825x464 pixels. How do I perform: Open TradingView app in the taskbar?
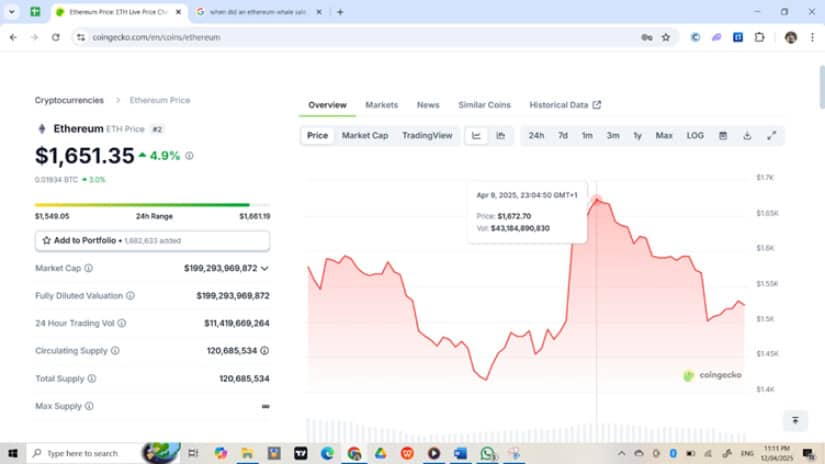coord(300,453)
